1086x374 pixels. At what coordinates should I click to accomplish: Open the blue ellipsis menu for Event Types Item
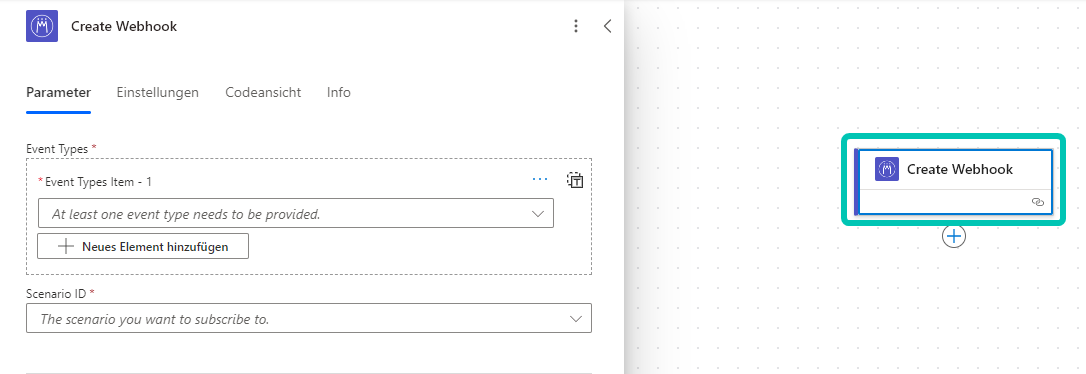(x=540, y=179)
